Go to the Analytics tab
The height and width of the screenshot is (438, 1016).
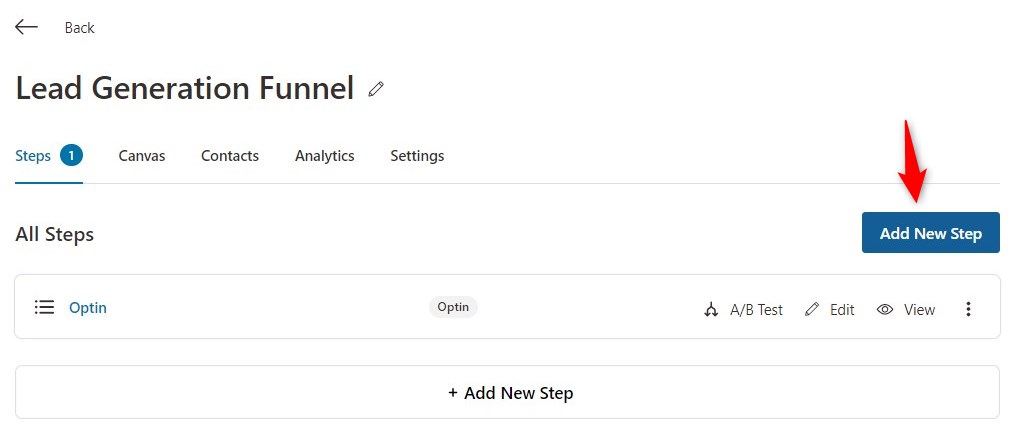(x=325, y=156)
